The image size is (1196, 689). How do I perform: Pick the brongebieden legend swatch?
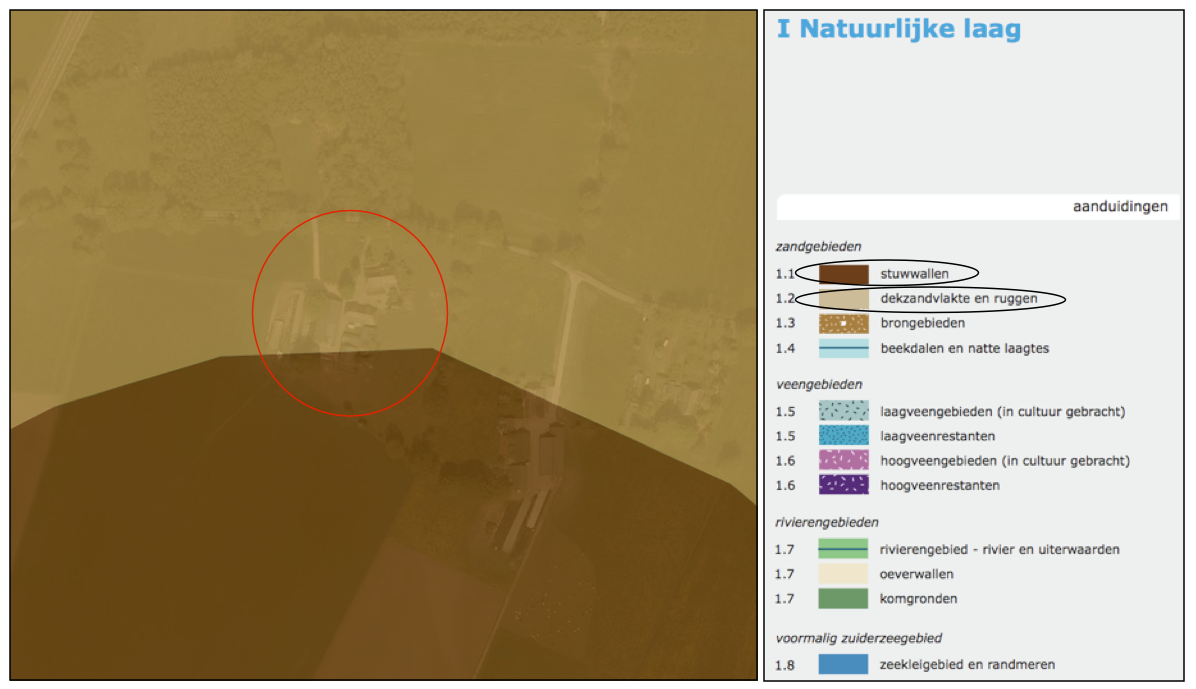click(844, 324)
